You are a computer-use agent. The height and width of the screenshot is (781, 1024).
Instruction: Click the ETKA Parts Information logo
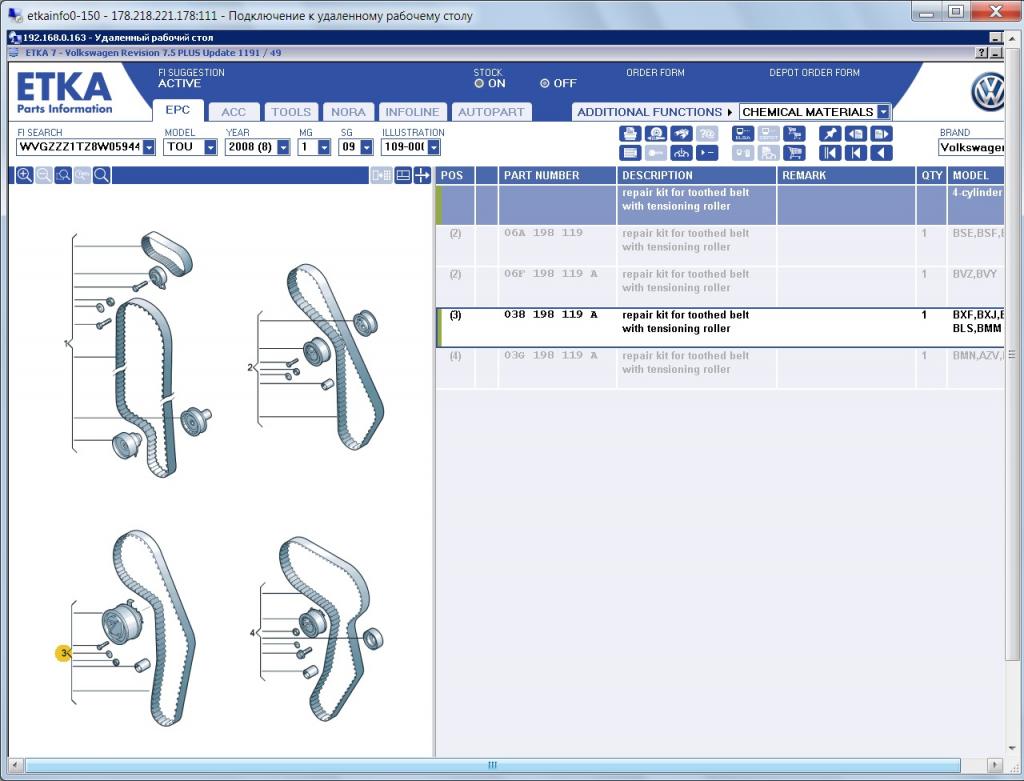[x=64, y=92]
